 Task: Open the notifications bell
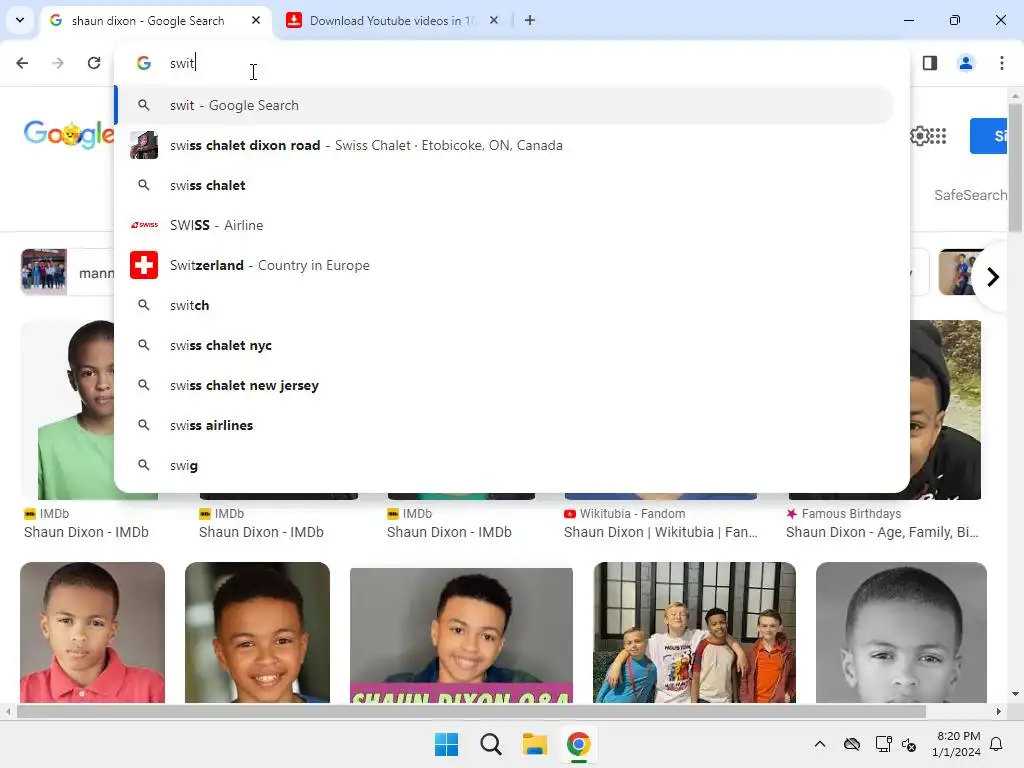[x=996, y=744]
